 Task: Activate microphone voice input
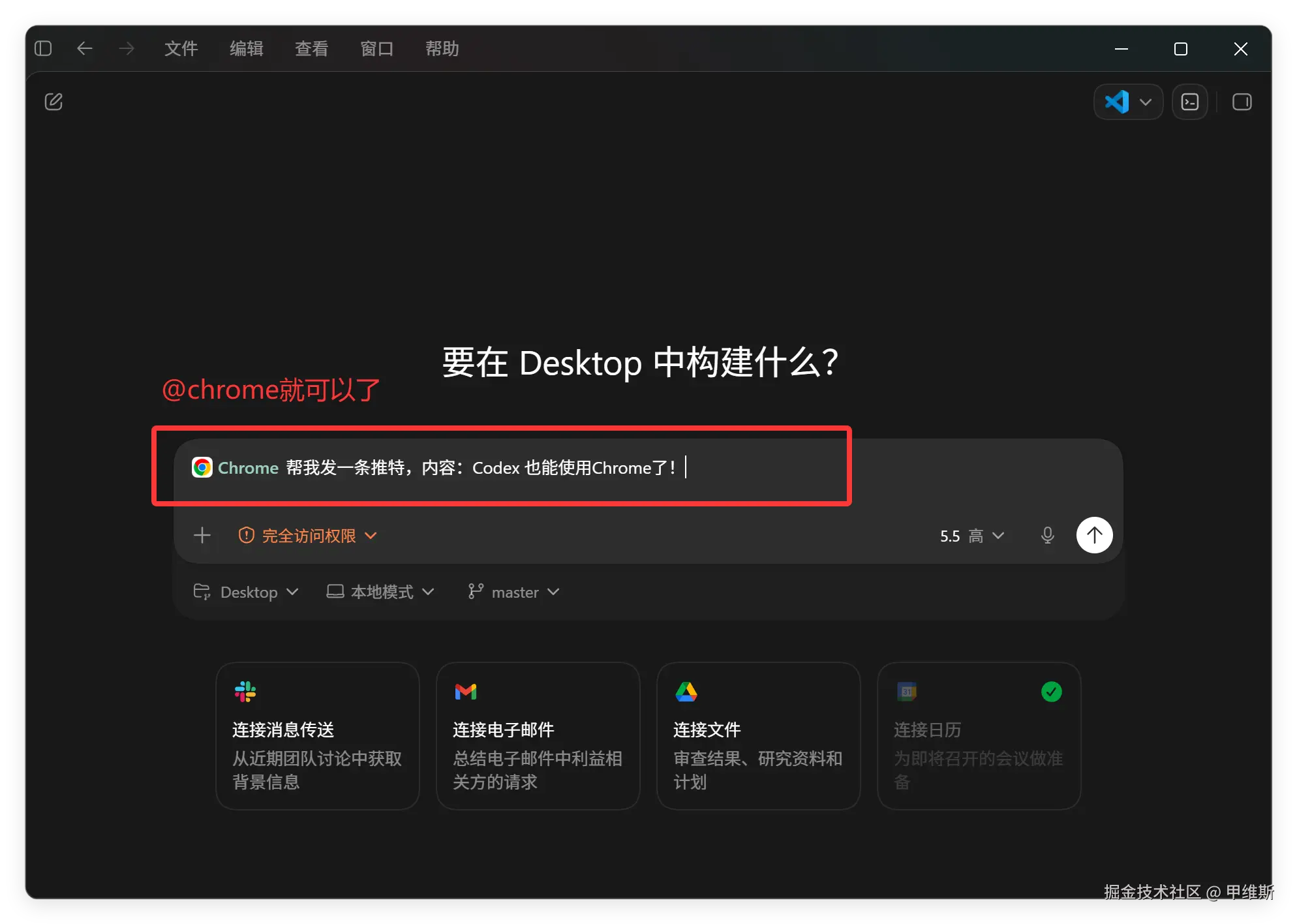(x=1048, y=536)
